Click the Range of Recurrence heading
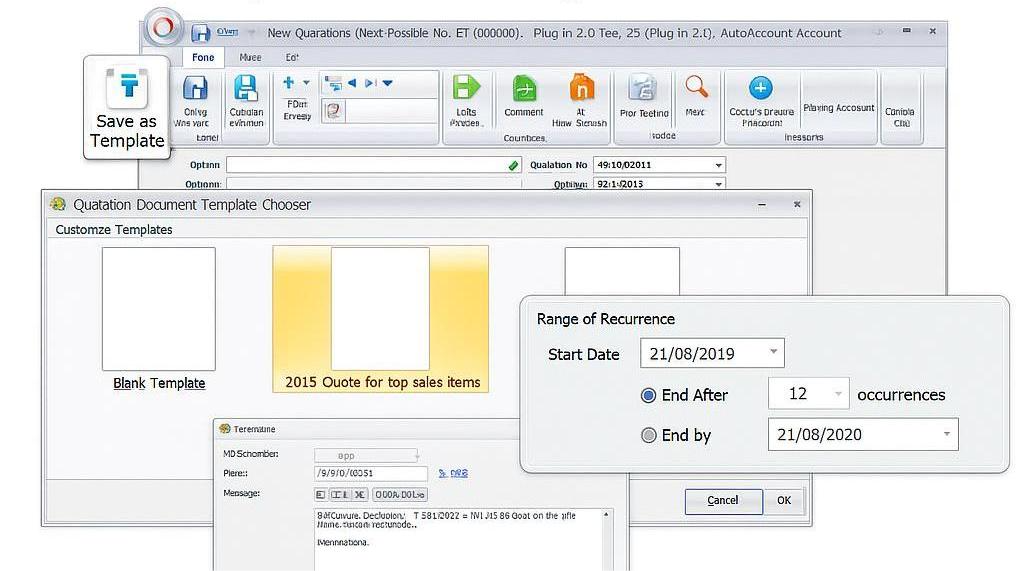 pos(605,319)
